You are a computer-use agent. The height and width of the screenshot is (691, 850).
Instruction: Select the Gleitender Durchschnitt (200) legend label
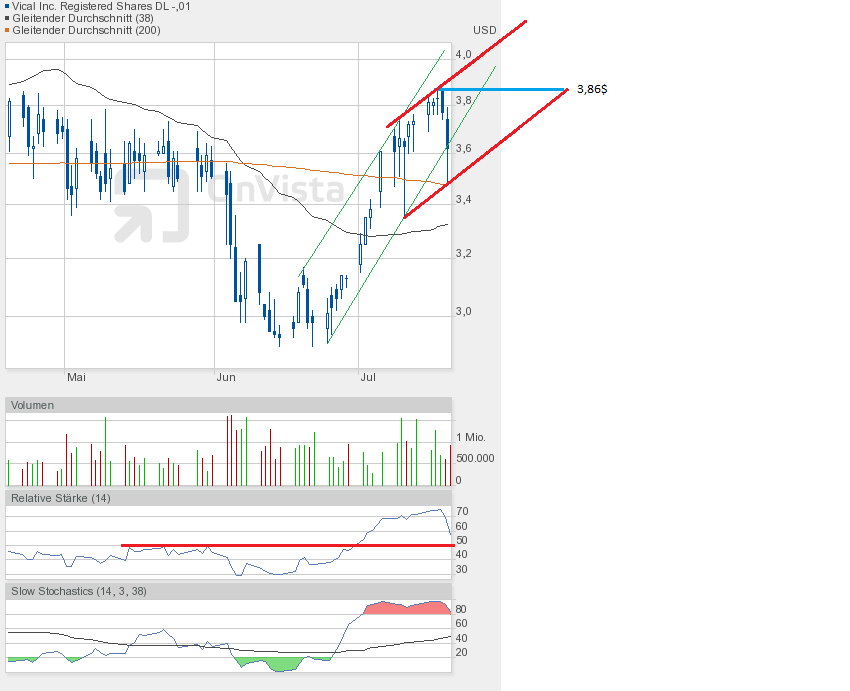point(88,30)
